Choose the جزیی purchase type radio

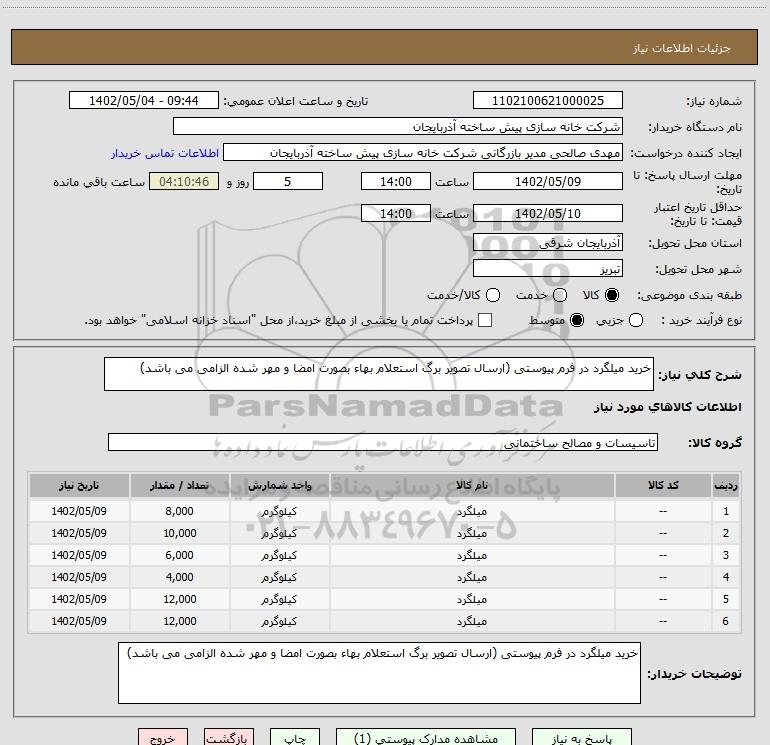[636, 320]
